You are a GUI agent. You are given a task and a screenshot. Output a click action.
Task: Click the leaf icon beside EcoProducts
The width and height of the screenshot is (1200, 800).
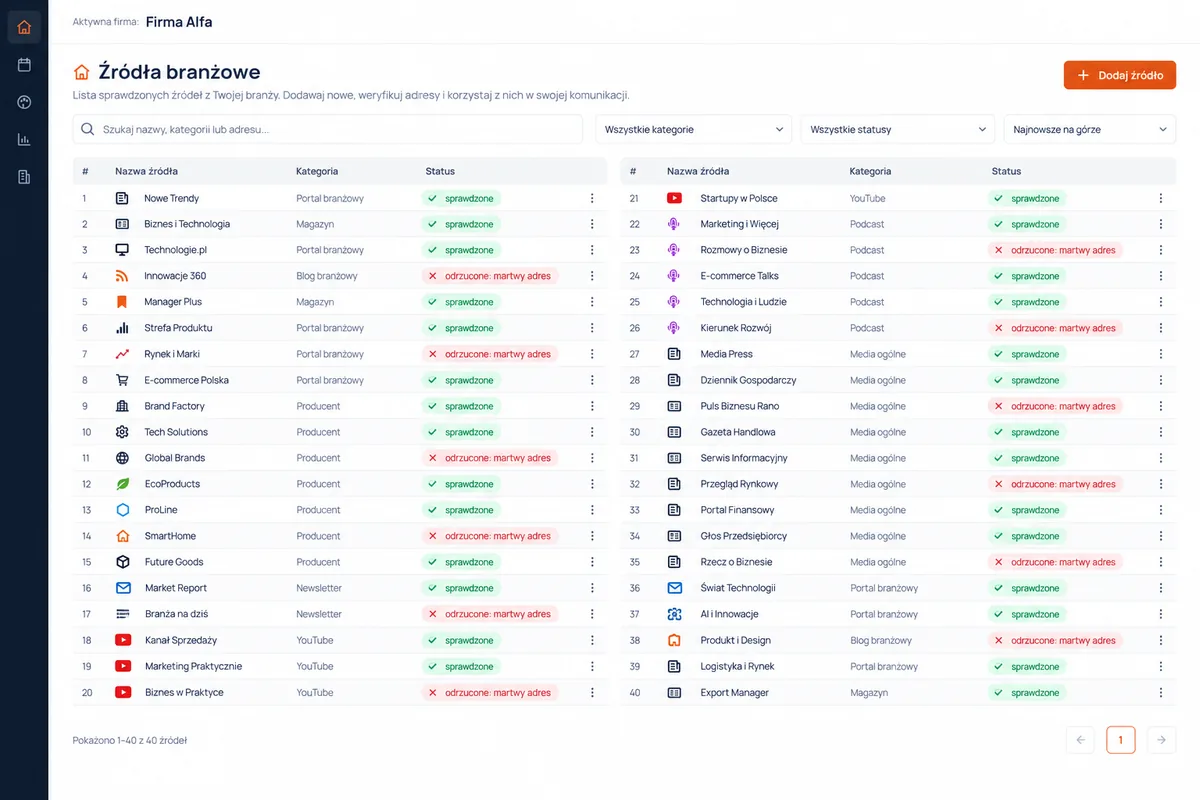122,484
